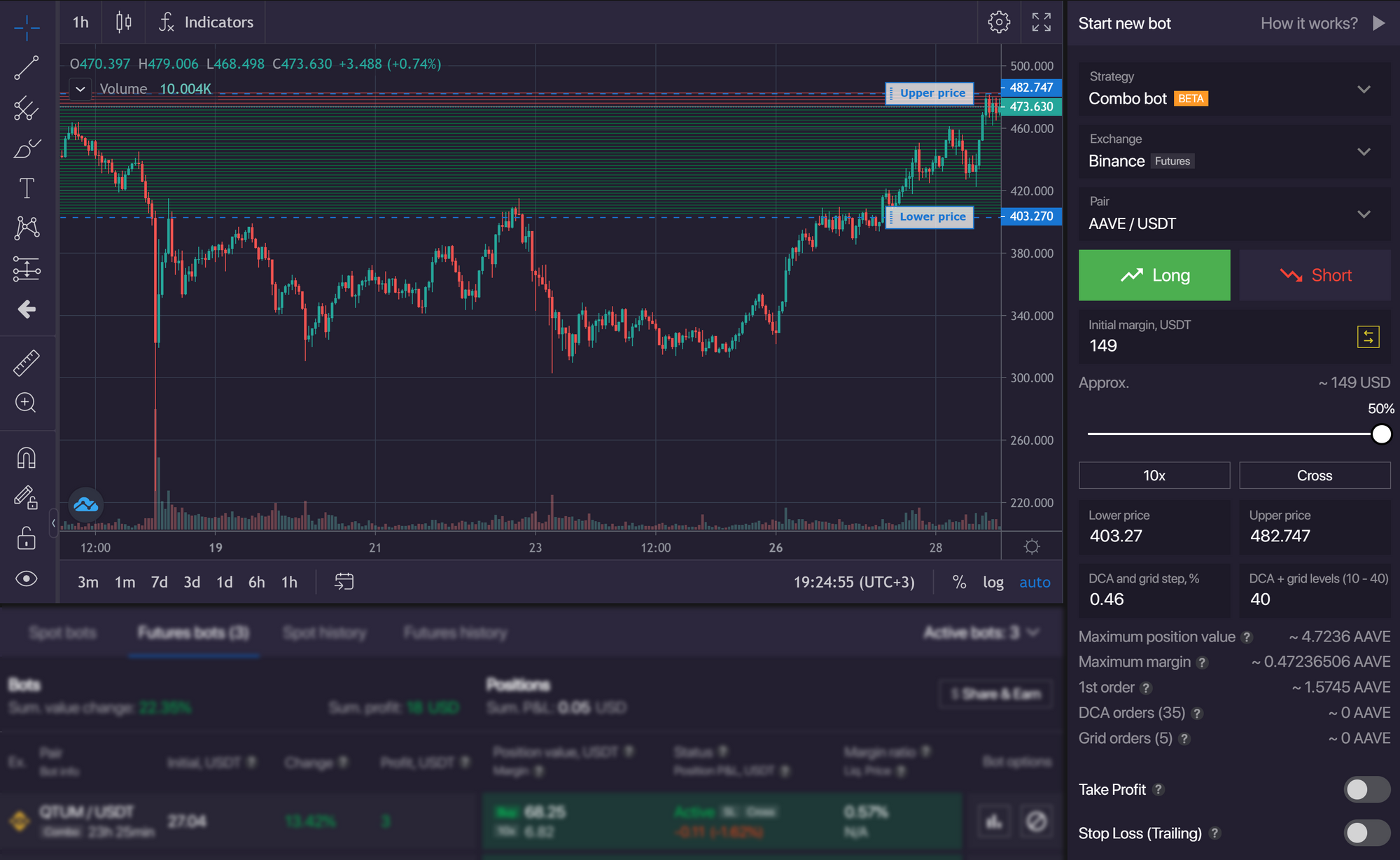Click the zoom in magnifier tool

click(27, 403)
